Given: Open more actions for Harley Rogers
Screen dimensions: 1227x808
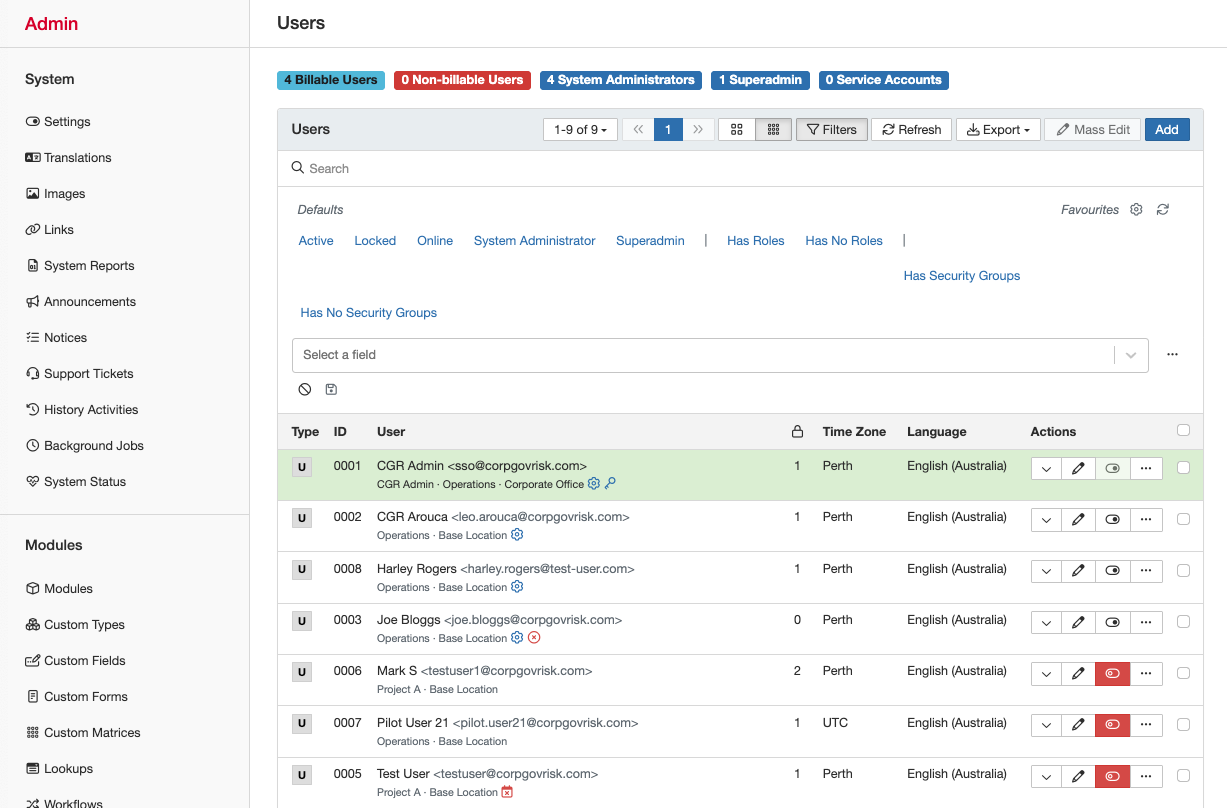Looking at the screenshot, I should pos(1146,571).
